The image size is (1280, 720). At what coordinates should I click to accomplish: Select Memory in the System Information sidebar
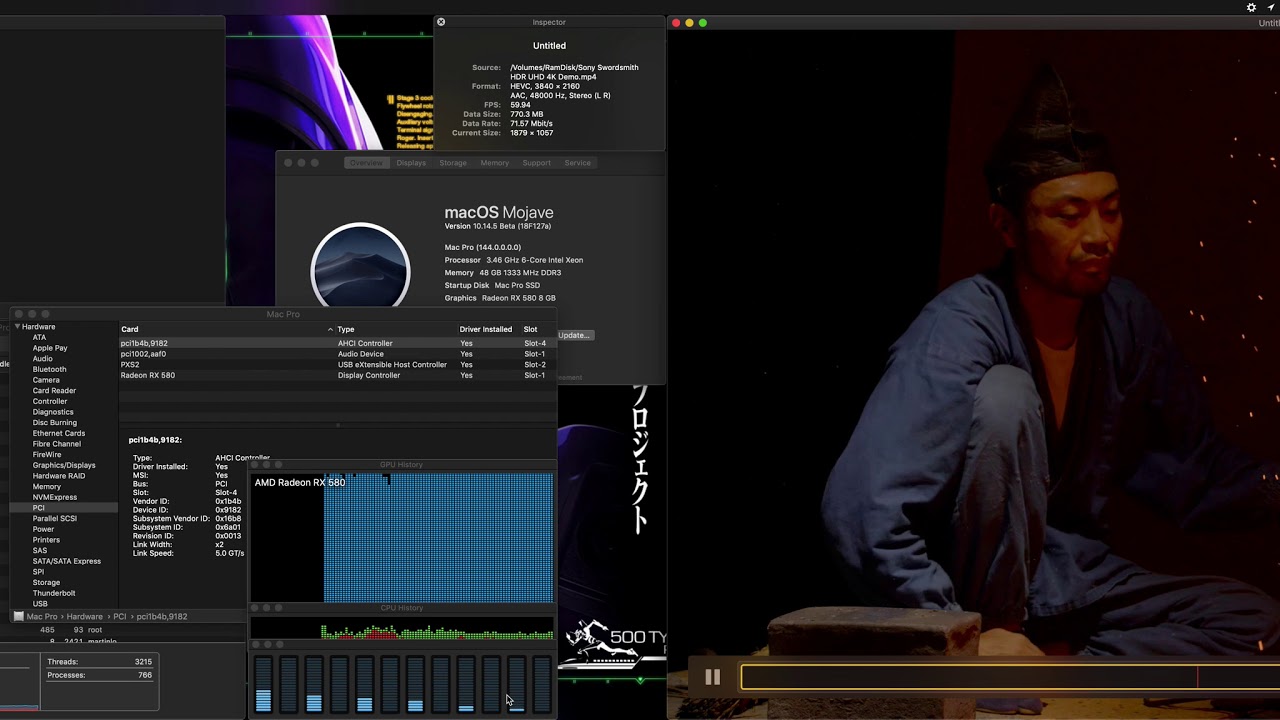pyautogui.click(x=47, y=487)
